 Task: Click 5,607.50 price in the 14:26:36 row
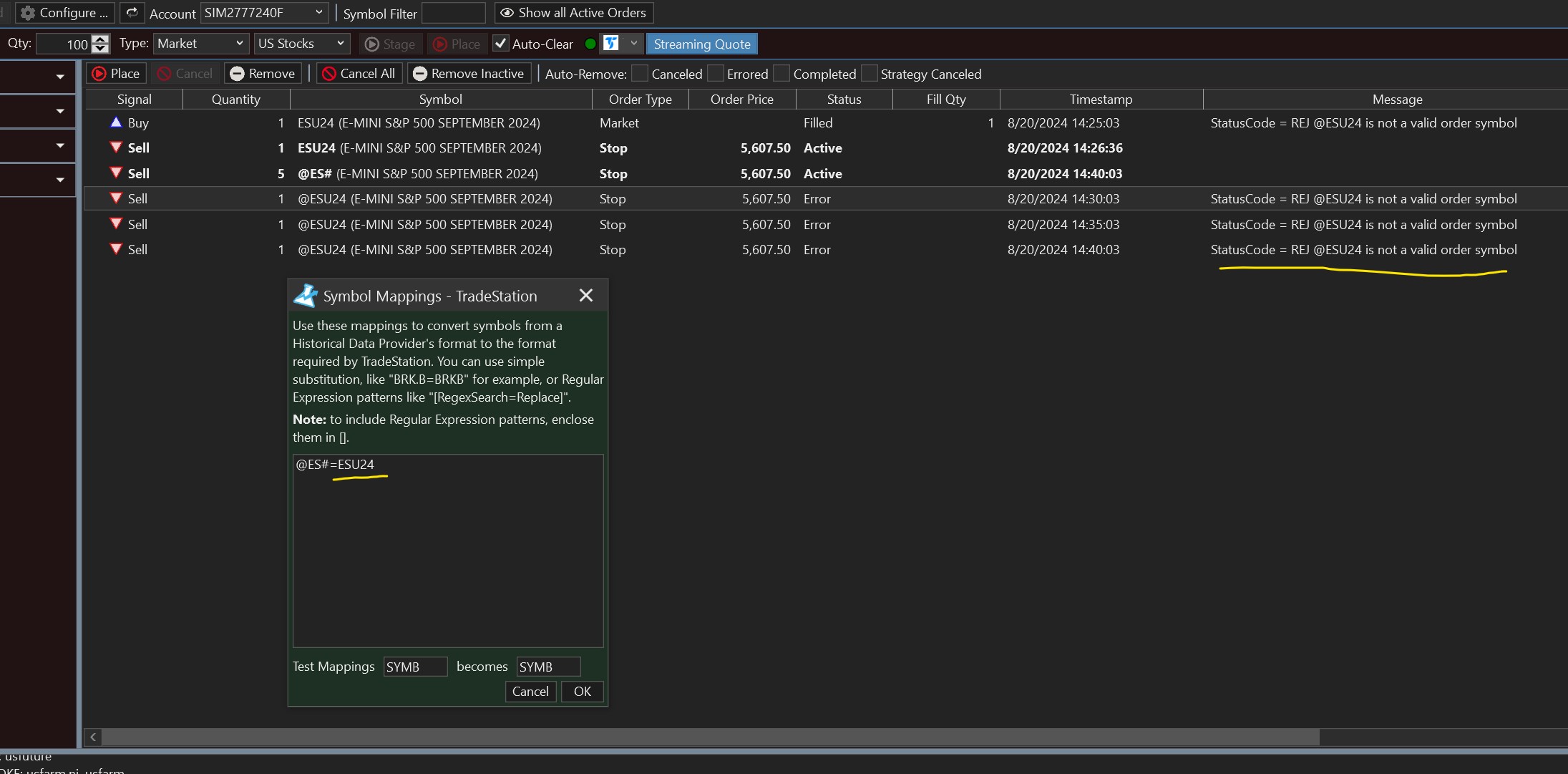[766, 148]
